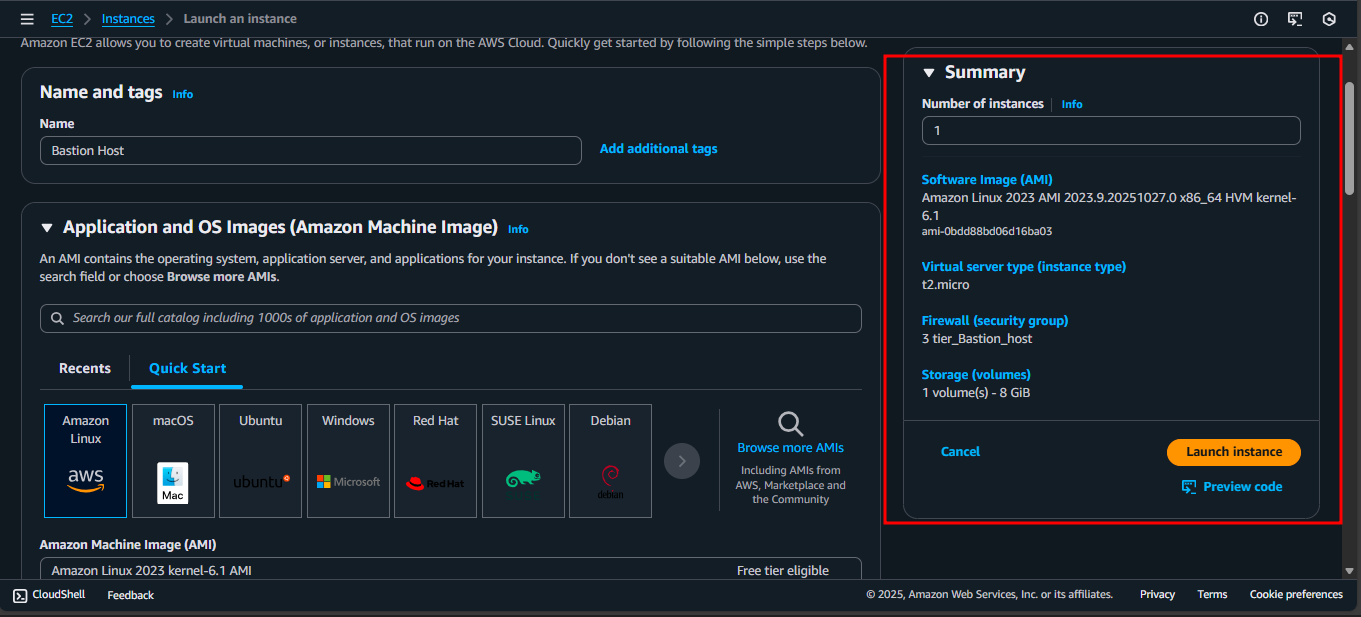The height and width of the screenshot is (617, 1361).
Task: Click Info link beside Number of instances
Action: pos(1072,104)
